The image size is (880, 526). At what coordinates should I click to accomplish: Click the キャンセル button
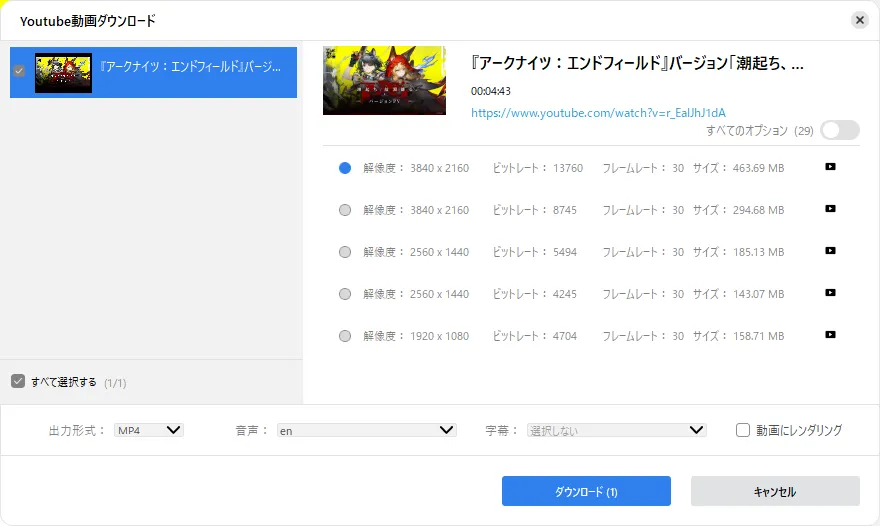[x=775, y=491]
